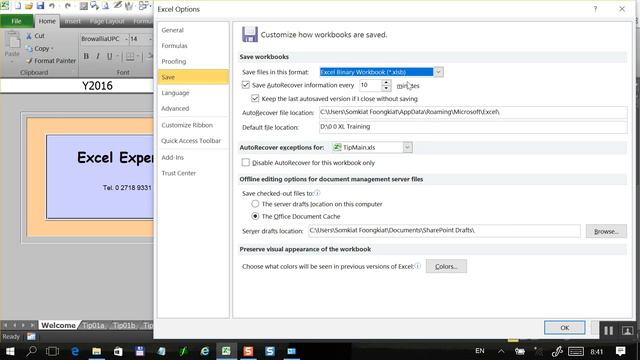Click the Redo arrow in Excel toolbar
Screen dimensions: 640x360
tap(67, 6)
